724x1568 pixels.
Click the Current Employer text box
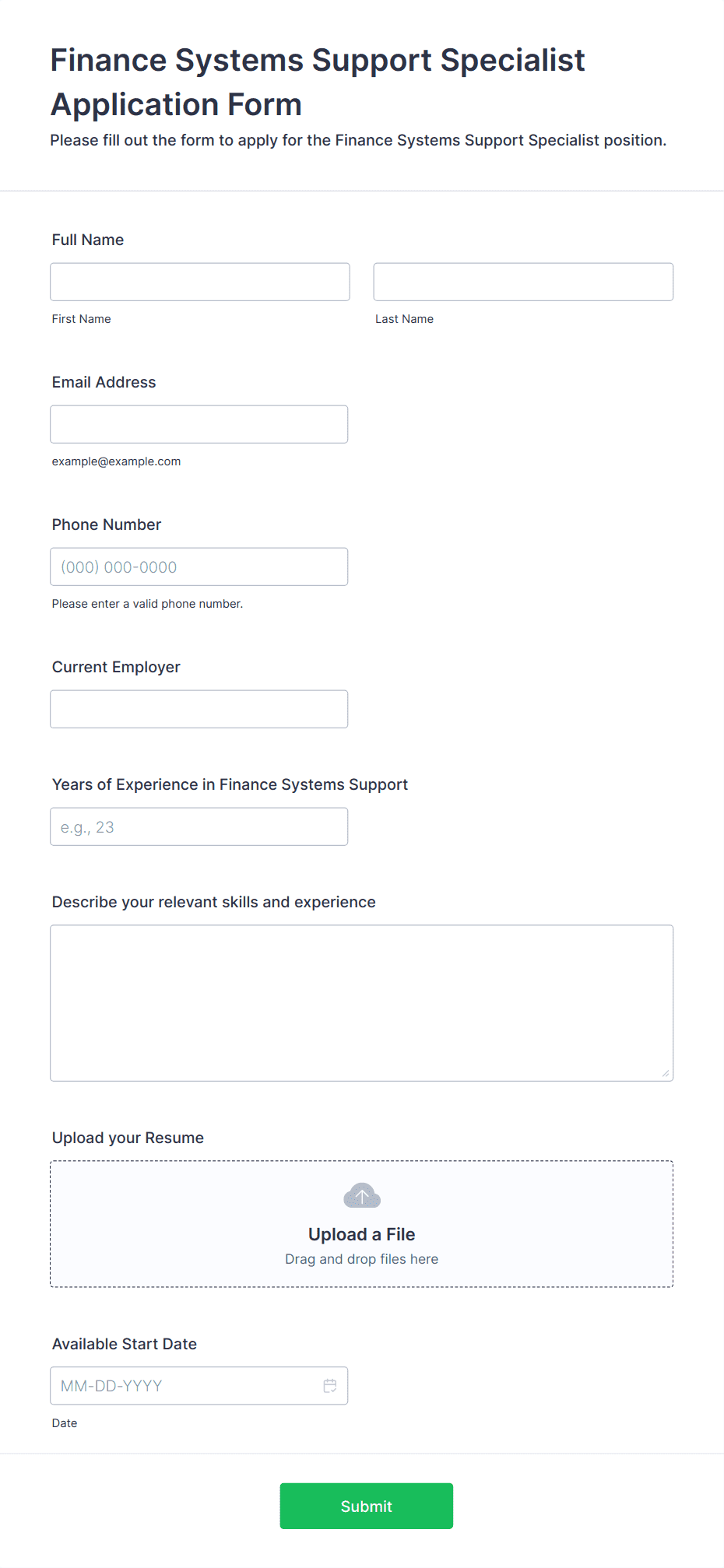click(199, 709)
